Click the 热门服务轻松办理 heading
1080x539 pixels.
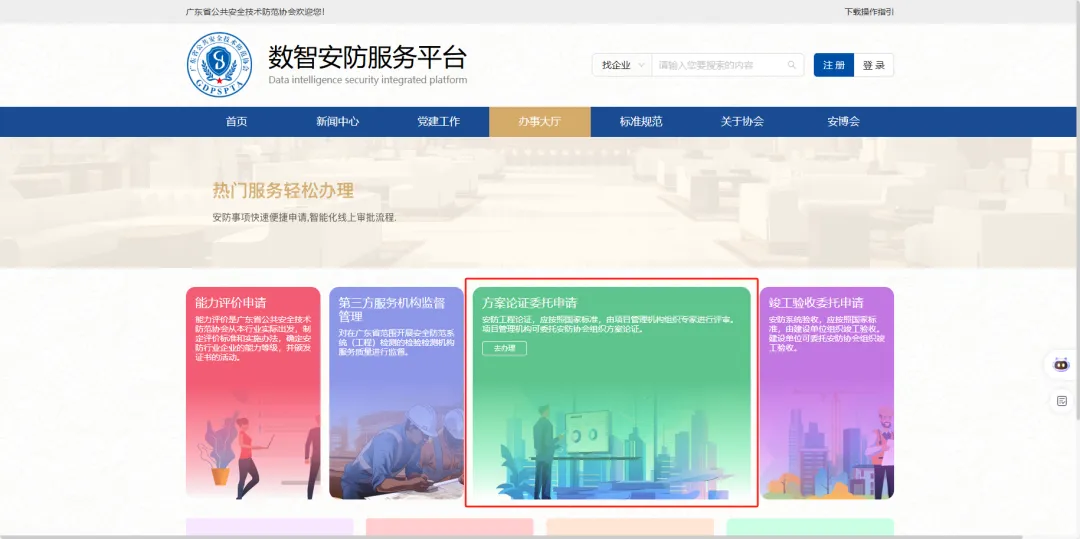(x=283, y=191)
